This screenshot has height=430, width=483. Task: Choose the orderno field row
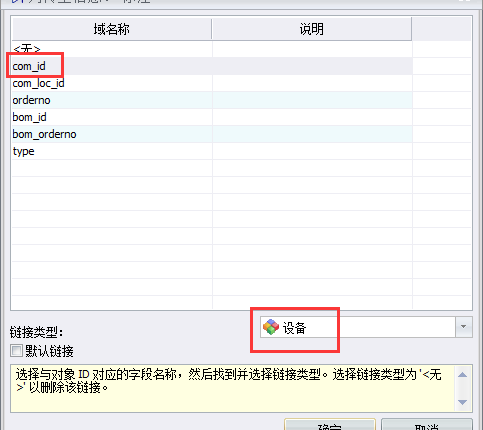pyautogui.click(x=212, y=100)
